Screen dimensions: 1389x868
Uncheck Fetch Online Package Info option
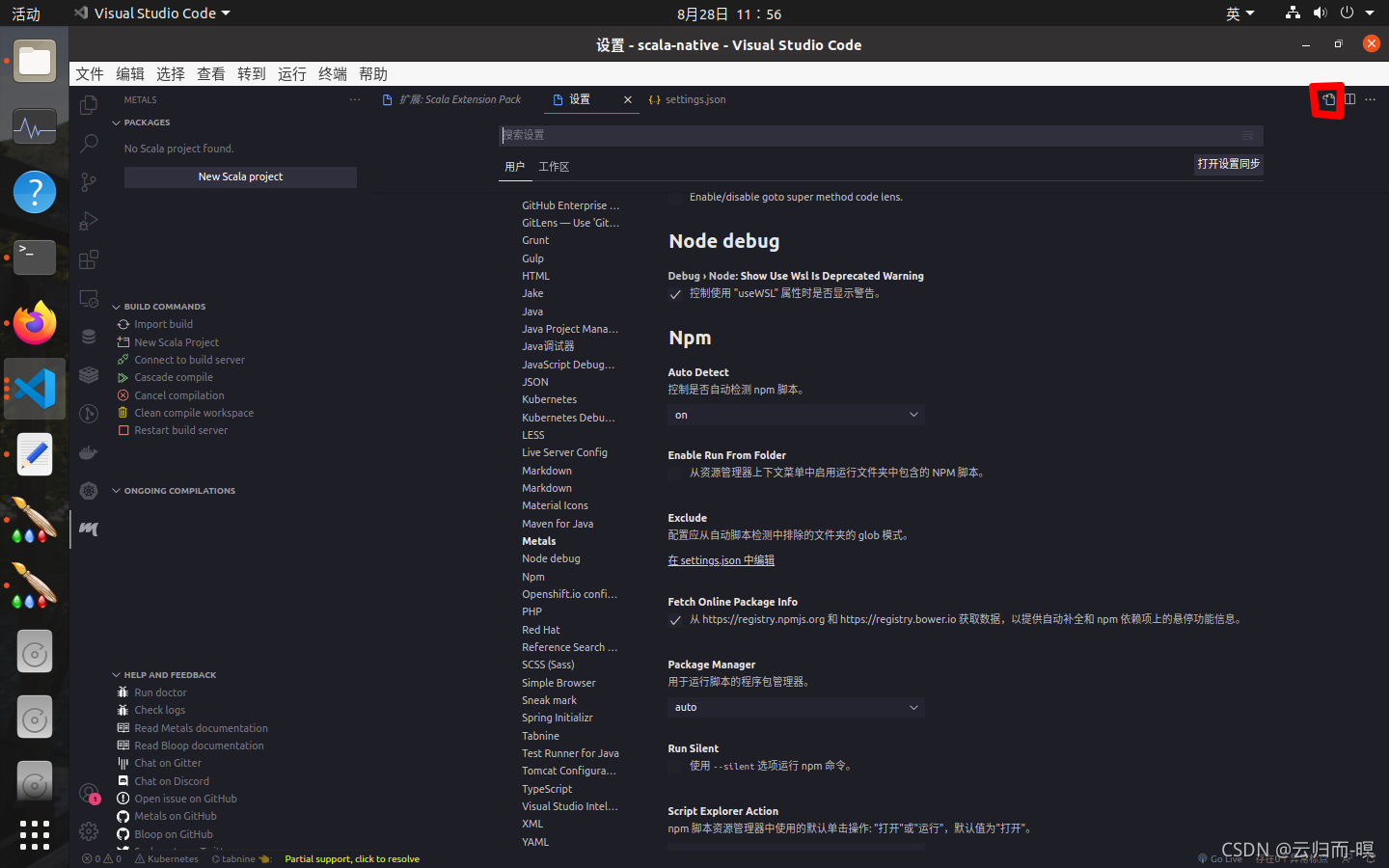coord(673,621)
